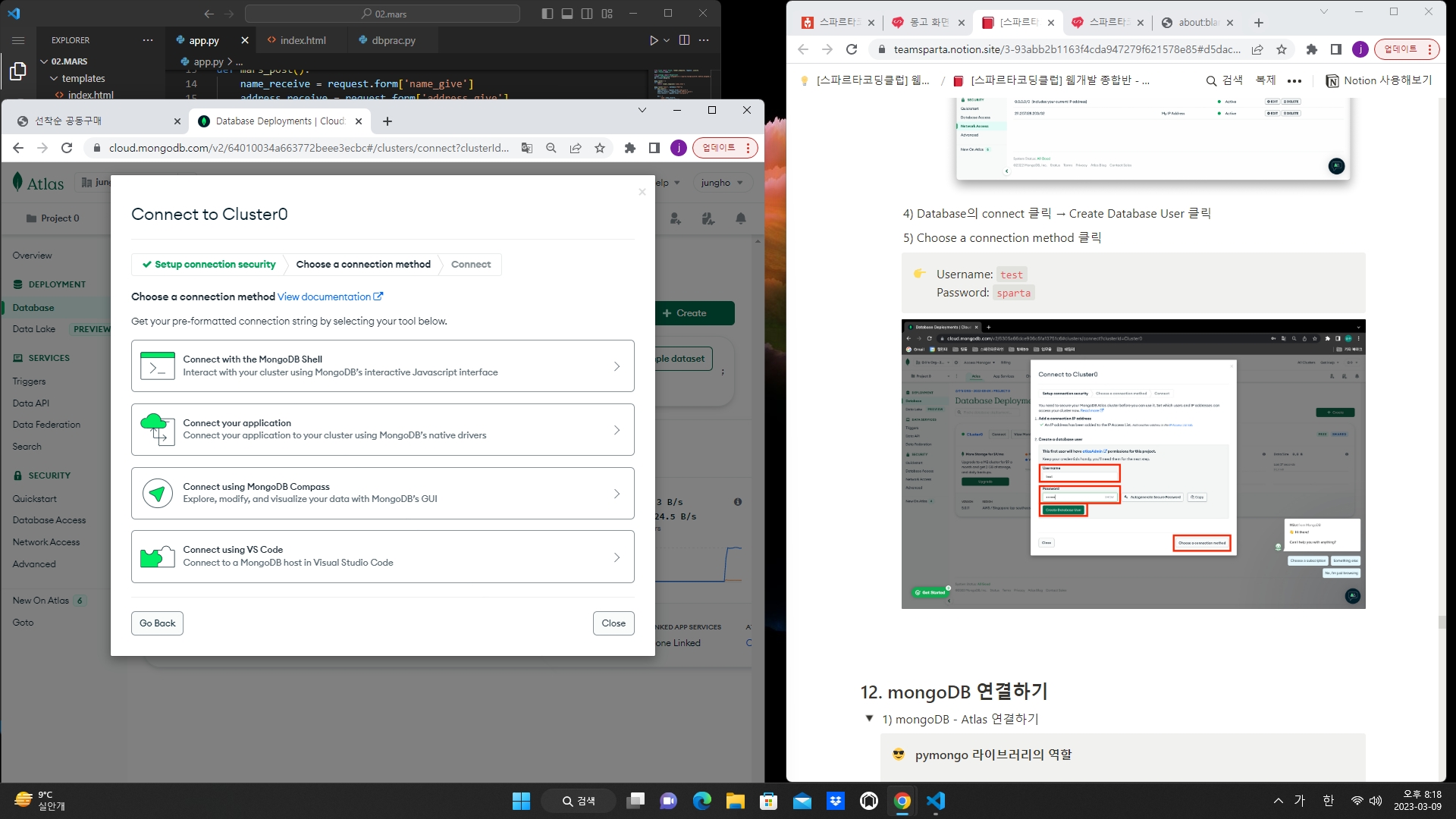Select Setup connection security step
This screenshot has width=1456, height=819.
209,264
